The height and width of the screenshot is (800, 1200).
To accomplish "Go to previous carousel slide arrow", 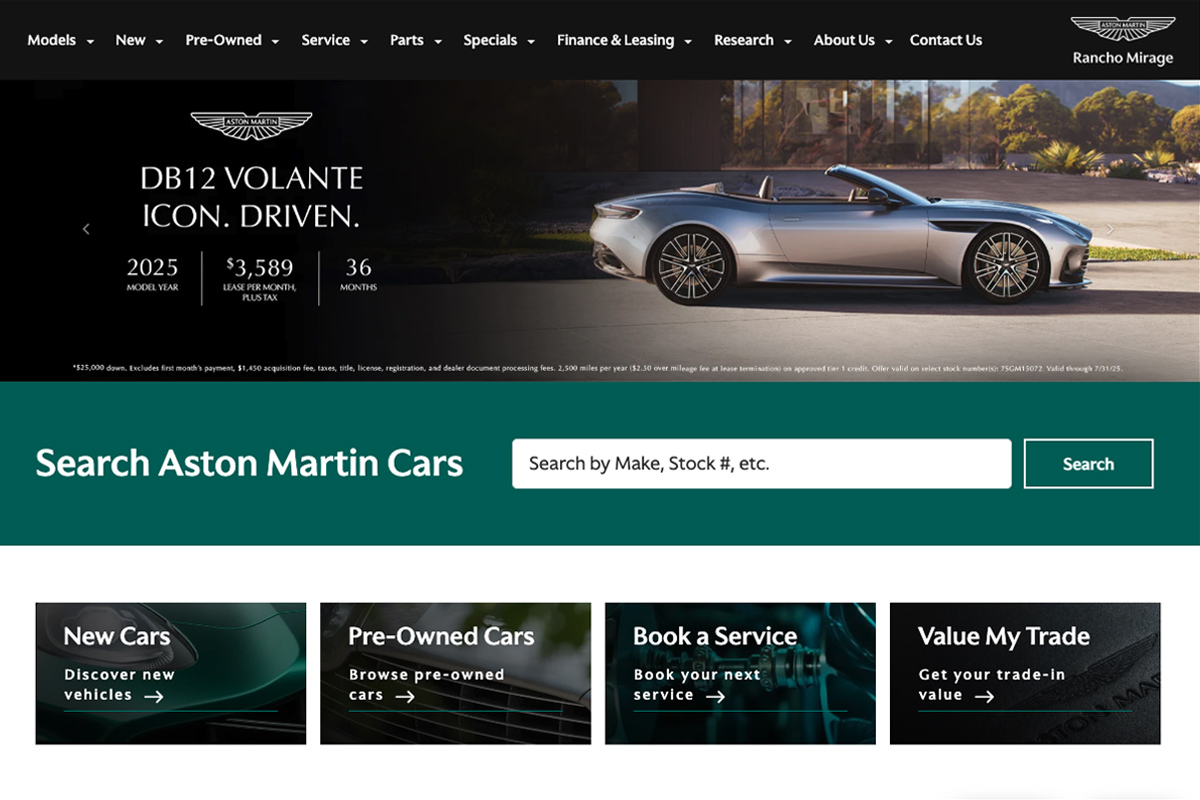I will click(86, 229).
